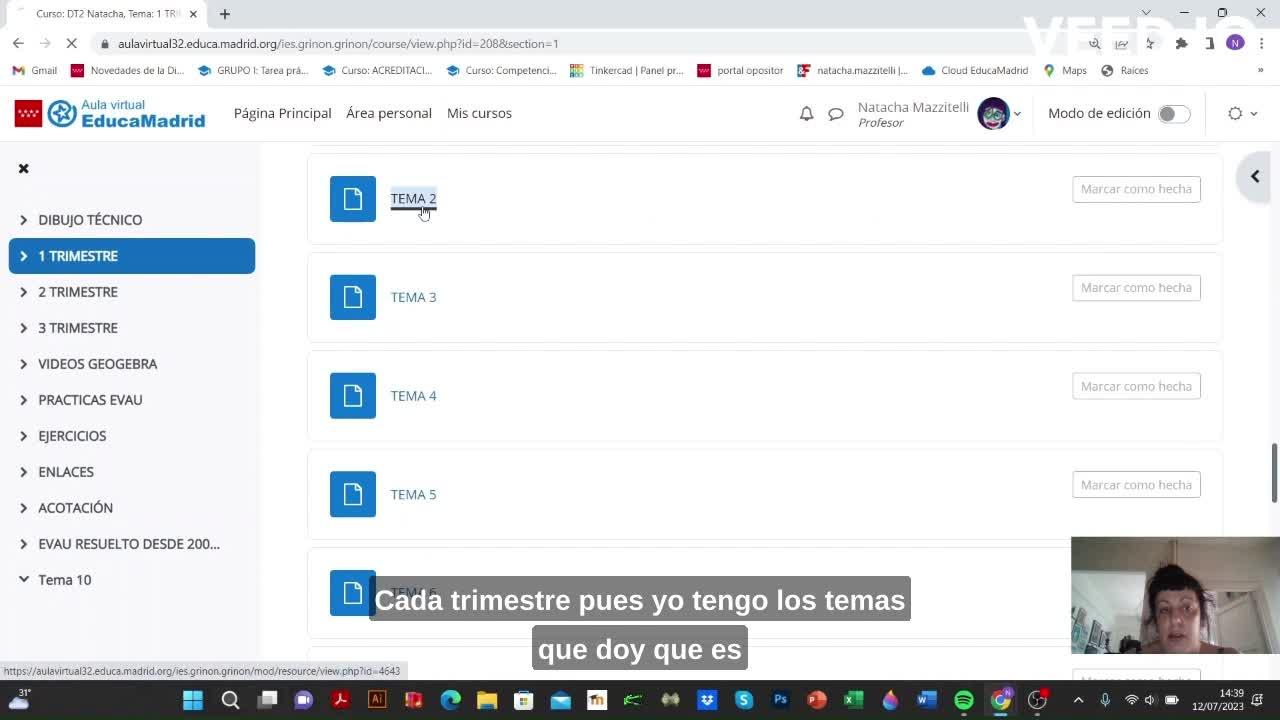Expand the ACOTACIÓN section chevron

(x=23, y=508)
